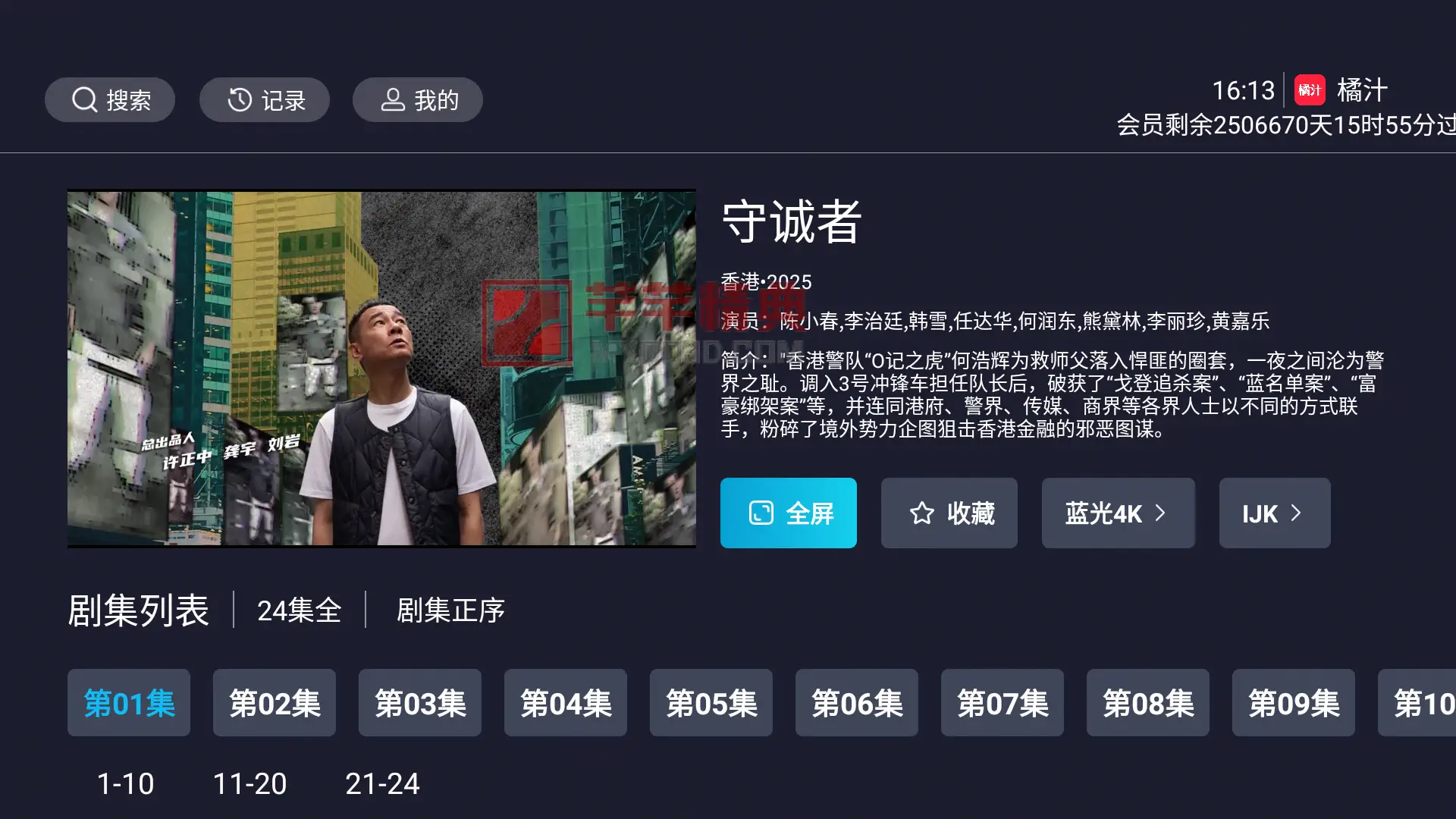Click the fullscreen expand icon
The width and height of the screenshot is (1456, 819).
click(x=761, y=513)
